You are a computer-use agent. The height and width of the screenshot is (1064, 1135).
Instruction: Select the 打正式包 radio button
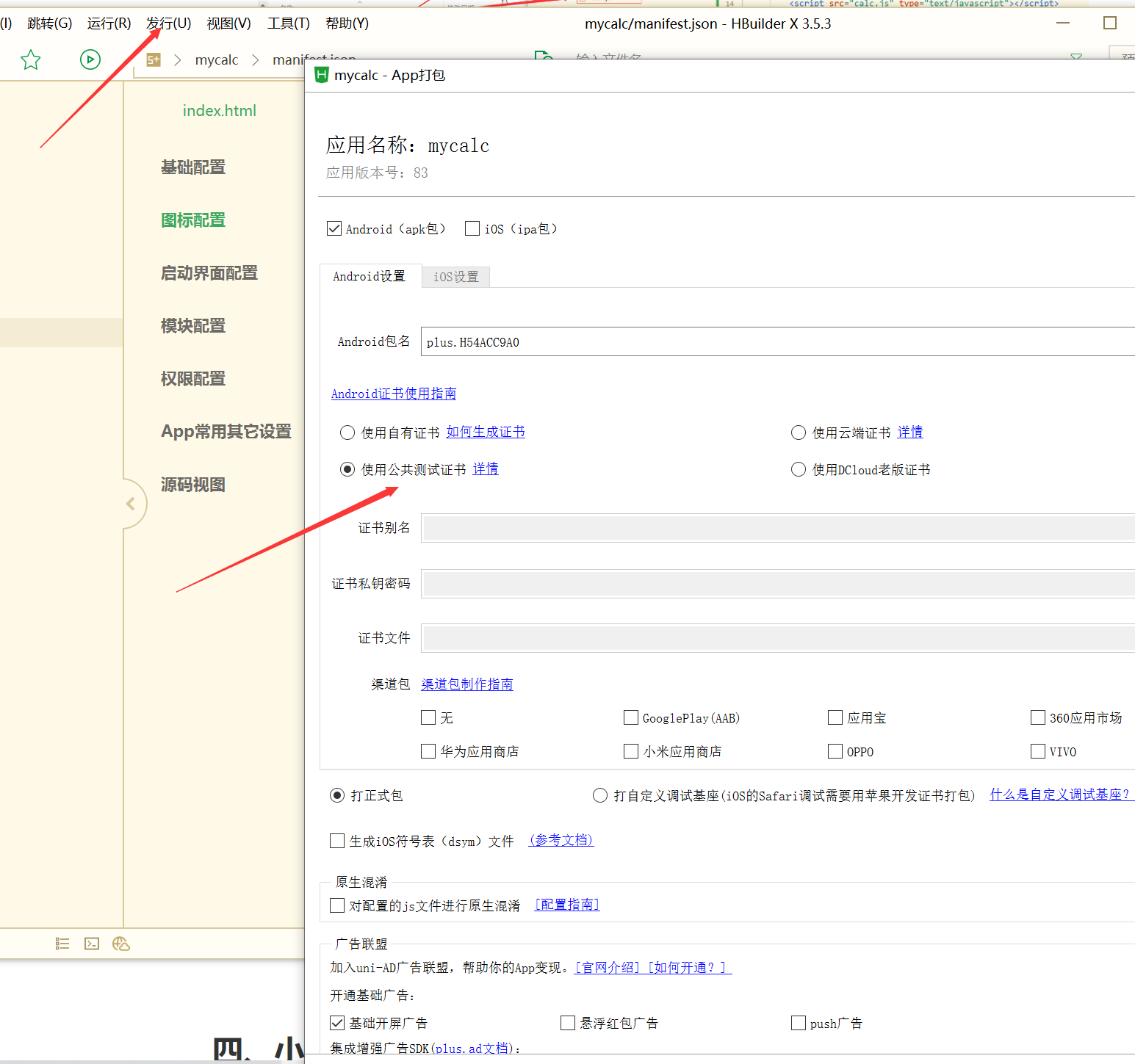337,795
